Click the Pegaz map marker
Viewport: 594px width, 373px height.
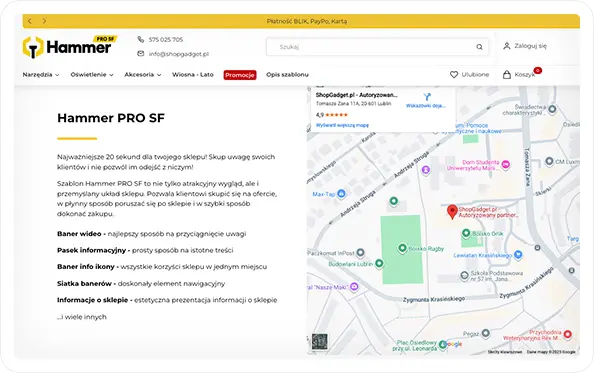pos(485,334)
